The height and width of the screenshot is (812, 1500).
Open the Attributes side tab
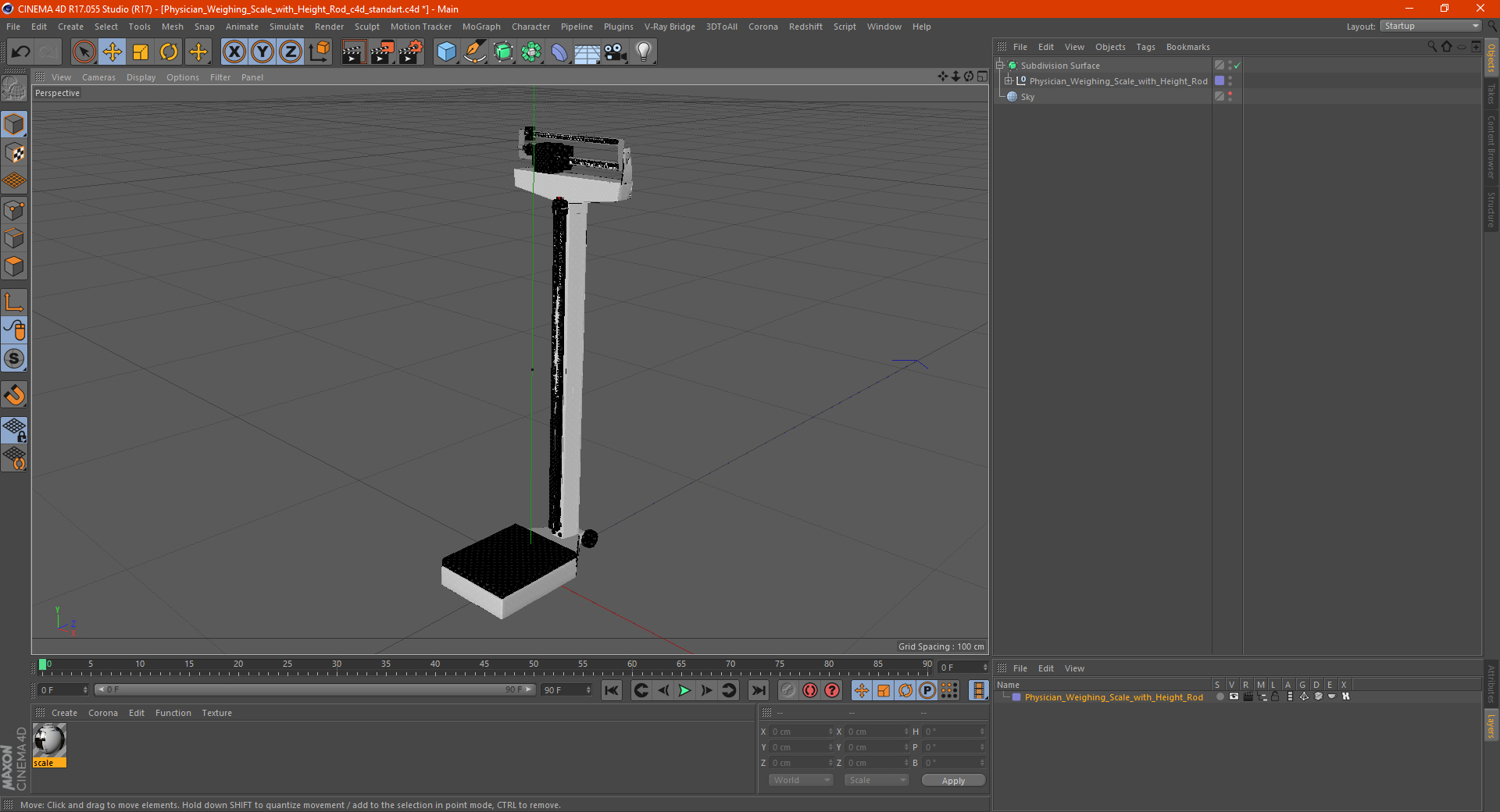pos(1491,683)
